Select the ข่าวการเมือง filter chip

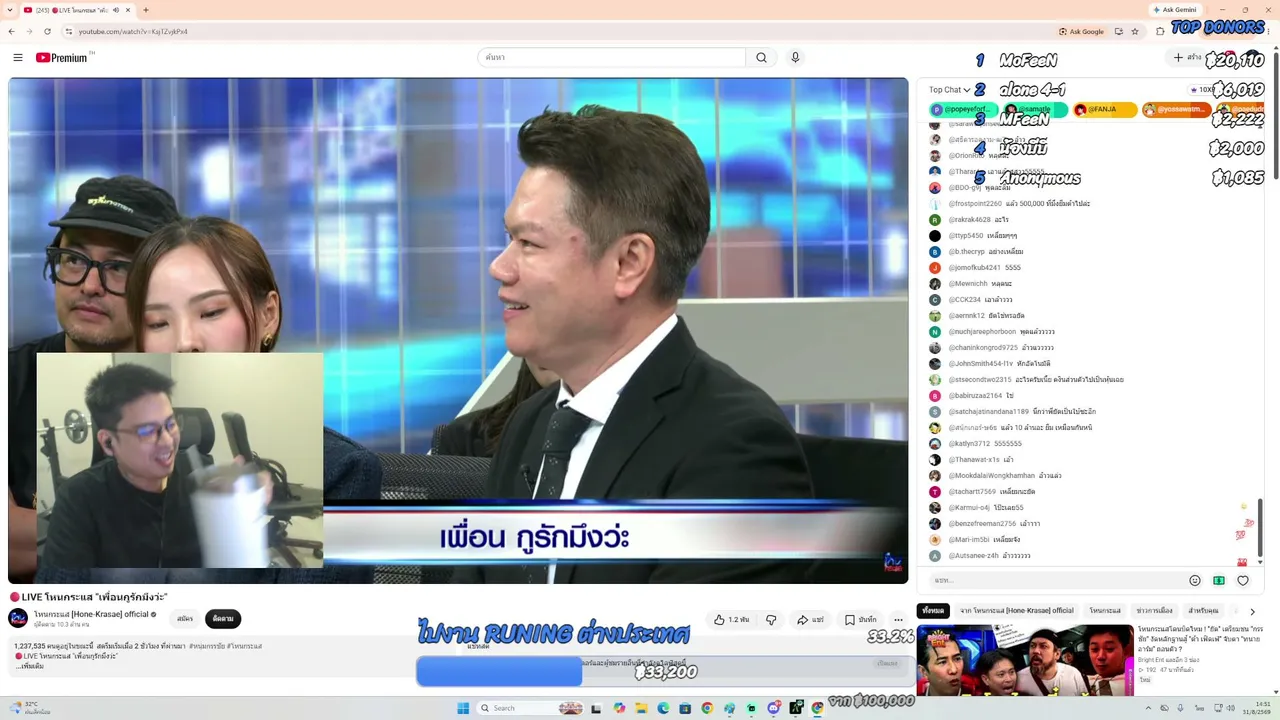(x=1155, y=610)
